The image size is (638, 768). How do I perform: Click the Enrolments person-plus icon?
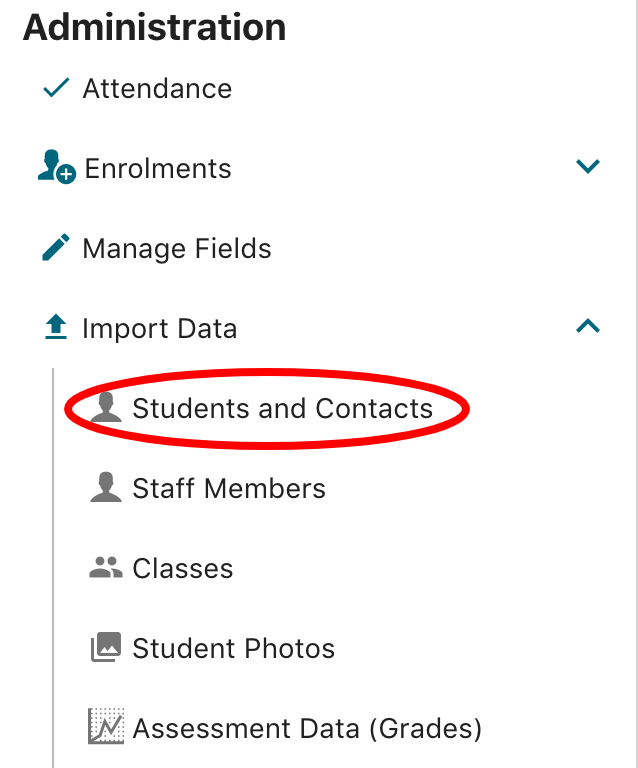tap(57, 168)
